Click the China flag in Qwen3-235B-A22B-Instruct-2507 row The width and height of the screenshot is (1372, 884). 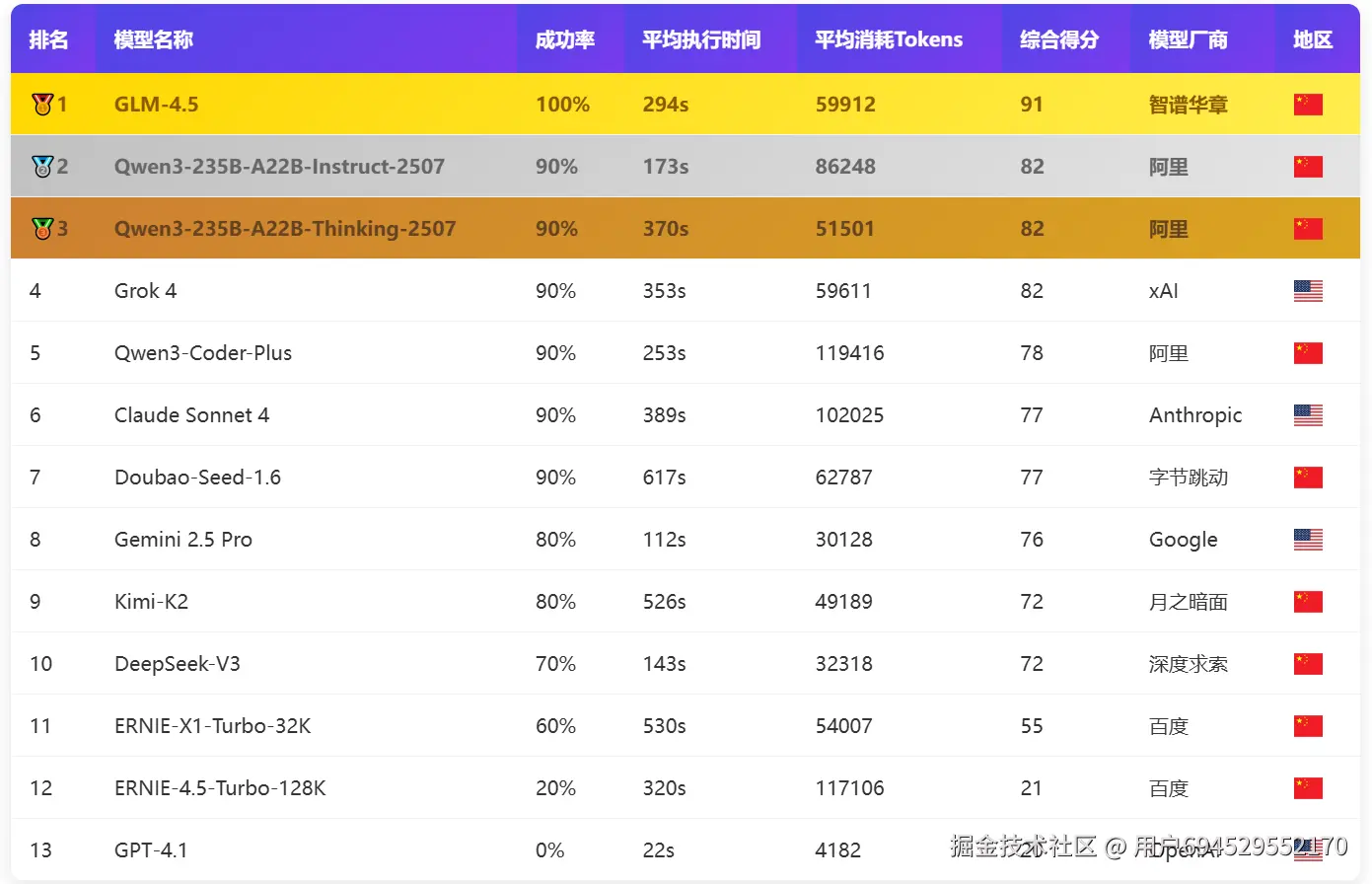click(x=1308, y=167)
